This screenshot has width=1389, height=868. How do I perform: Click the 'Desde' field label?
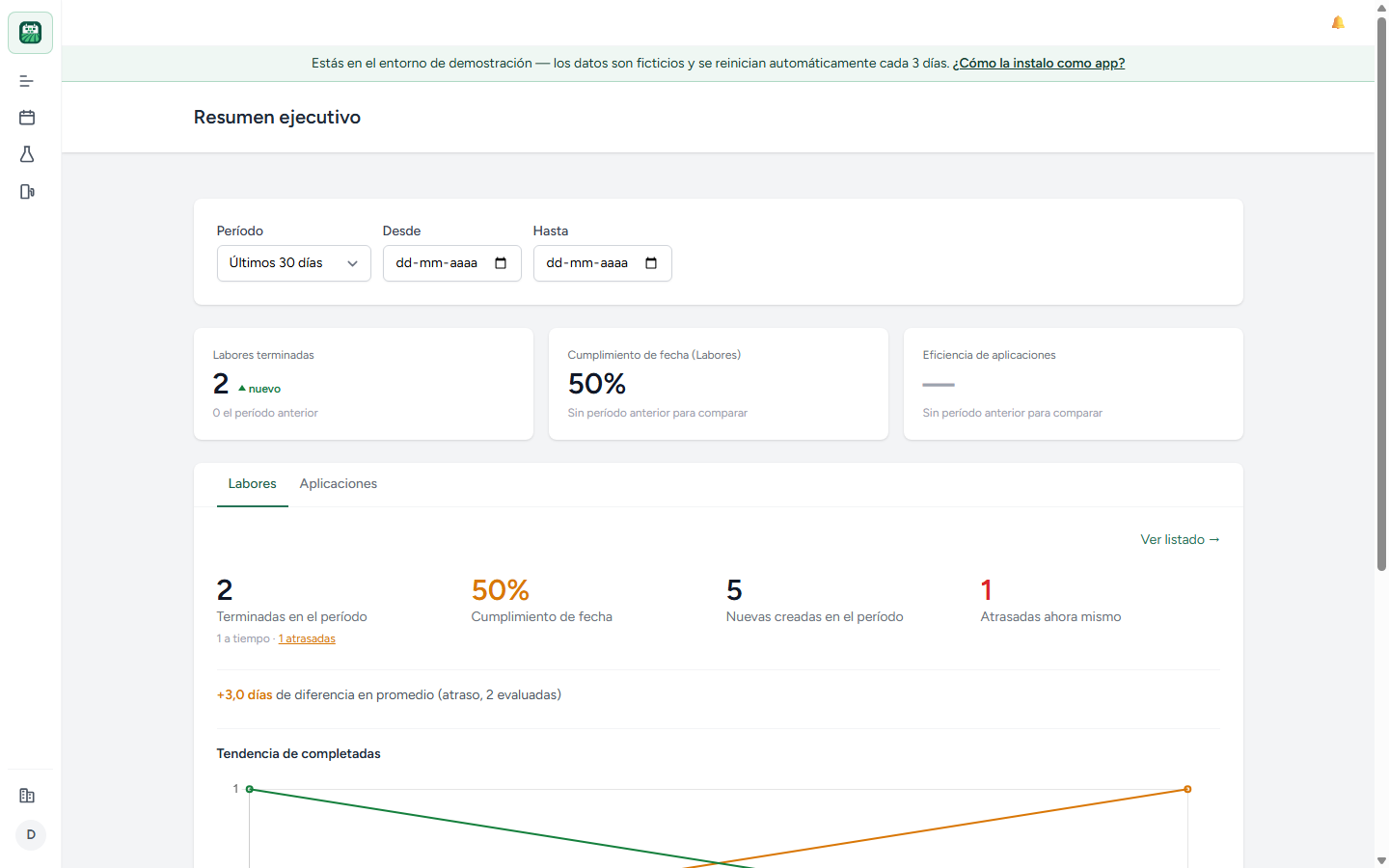click(x=402, y=231)
